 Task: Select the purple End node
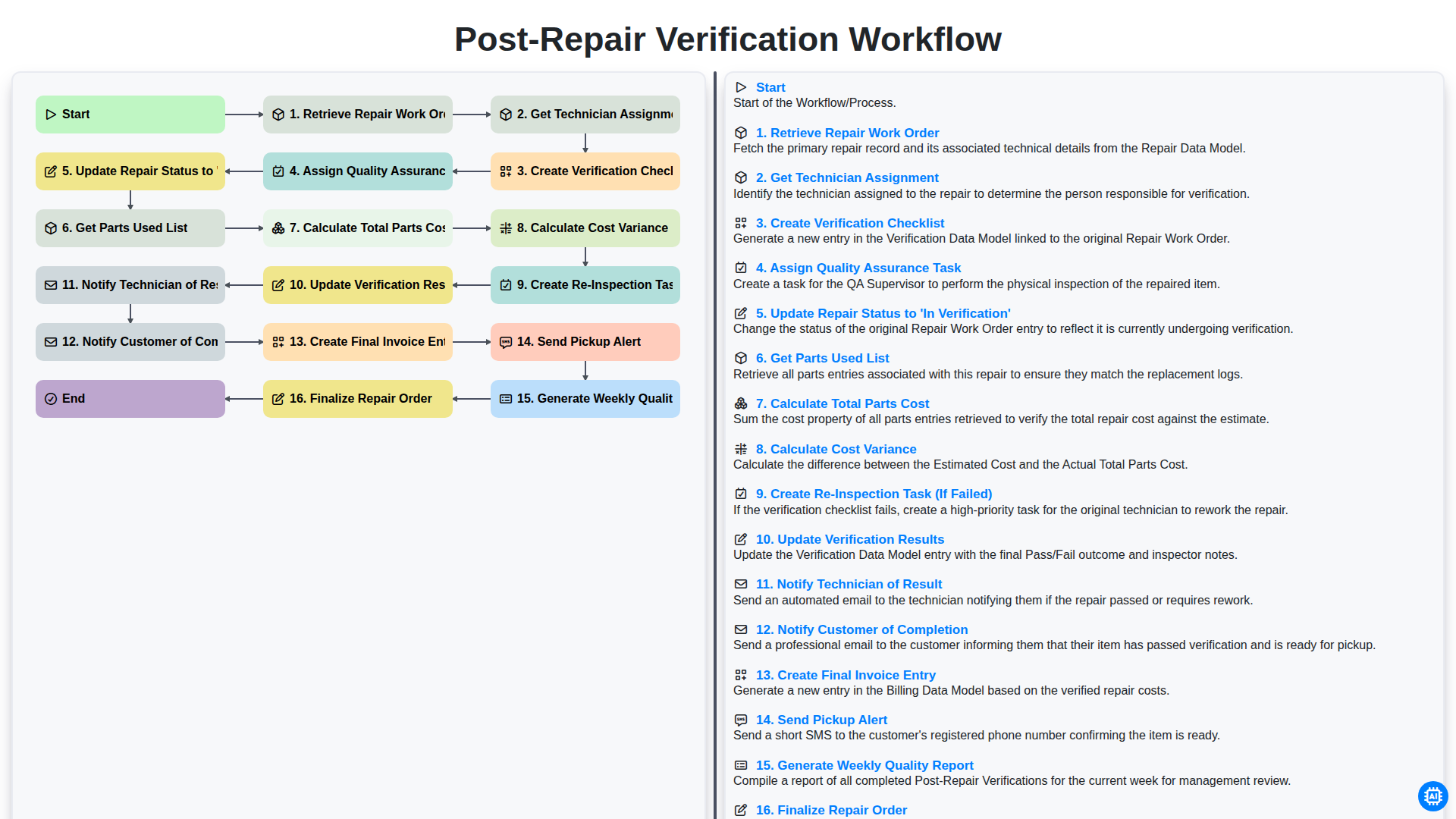click(x=130, y=399)
